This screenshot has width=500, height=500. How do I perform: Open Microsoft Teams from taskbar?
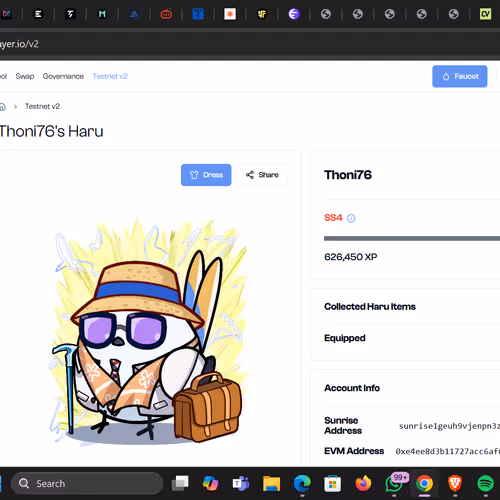coord(241,483)
